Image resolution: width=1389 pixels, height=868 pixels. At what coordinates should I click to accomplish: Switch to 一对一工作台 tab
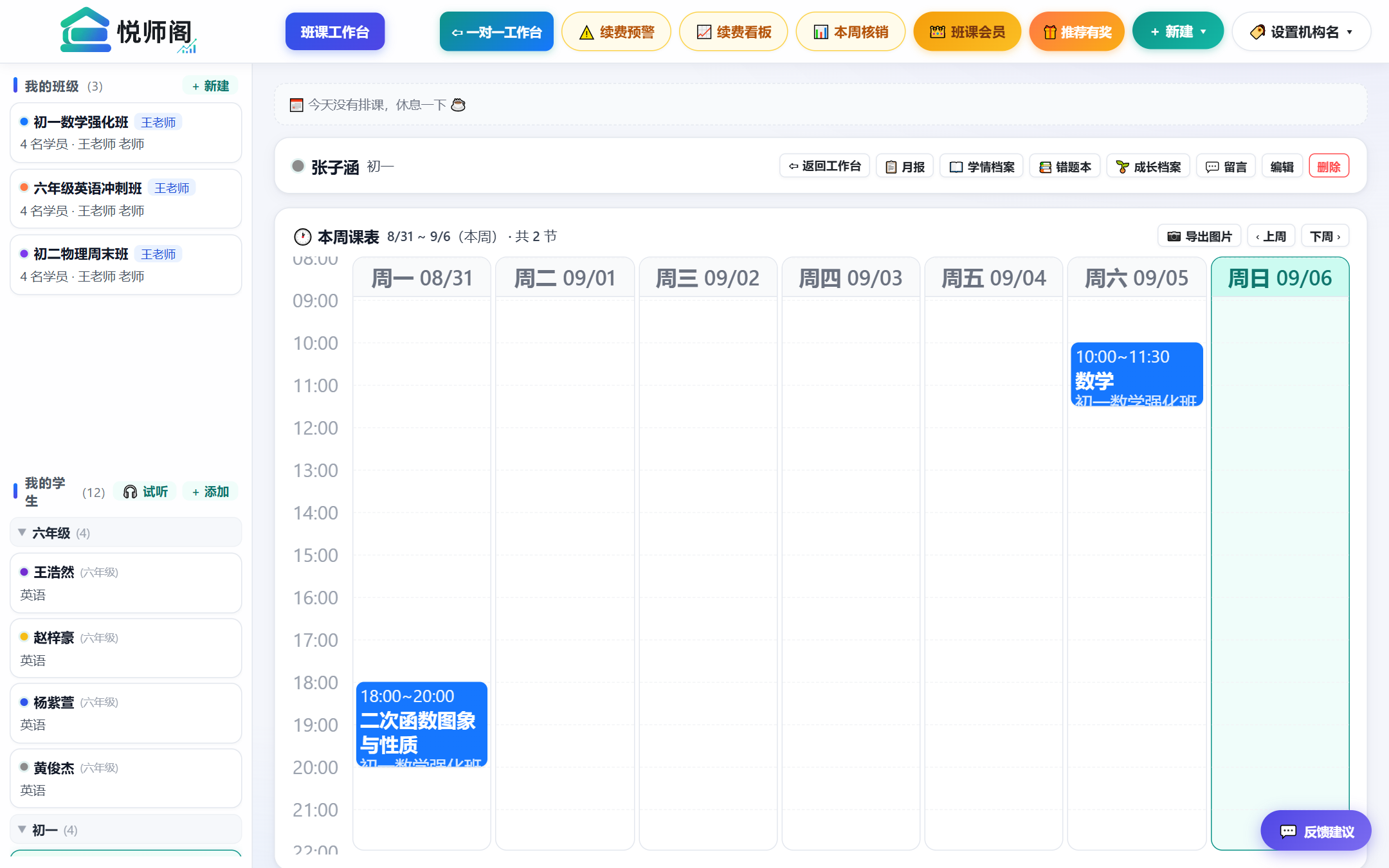pyautogui.click(x=496, y=32)
